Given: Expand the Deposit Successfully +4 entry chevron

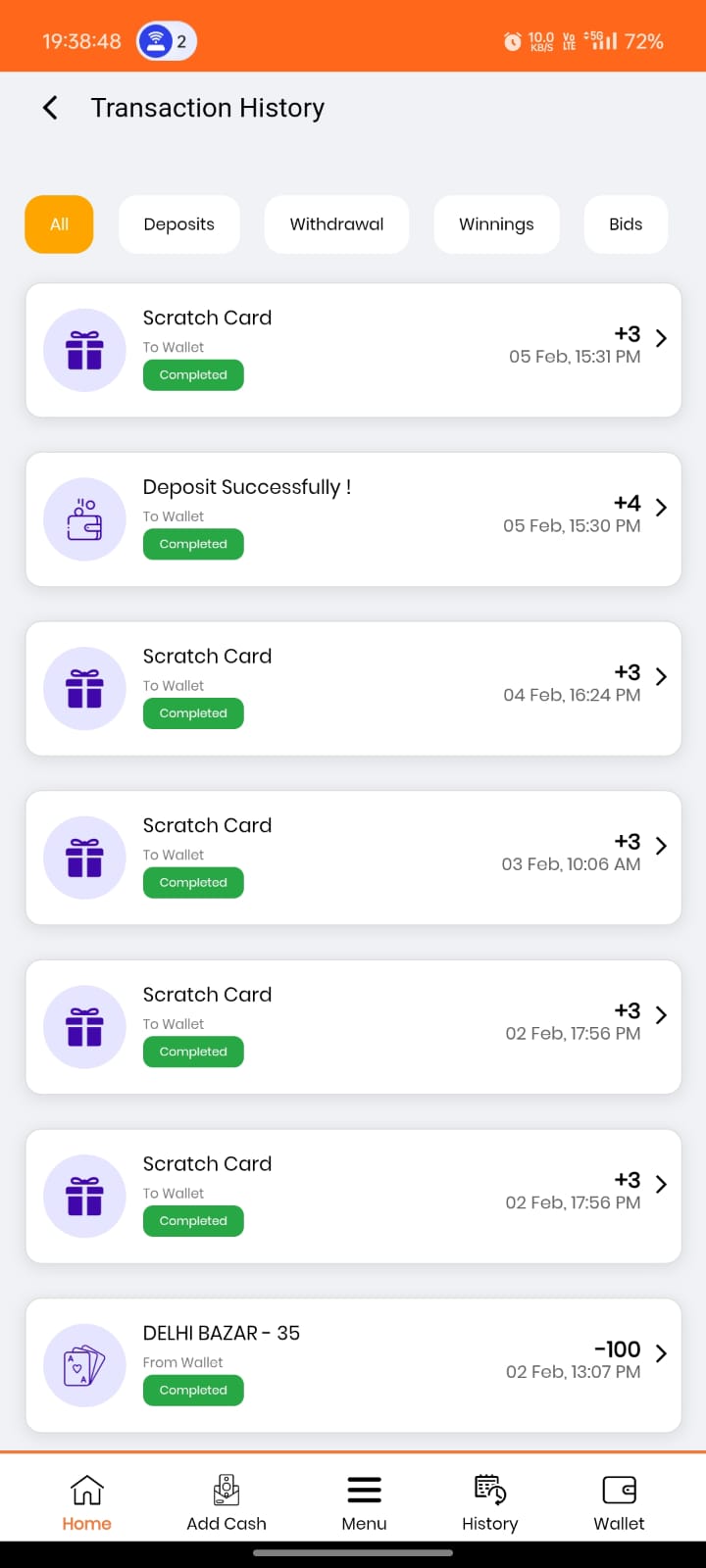Looking at the screenshot, I should (661, 507).
